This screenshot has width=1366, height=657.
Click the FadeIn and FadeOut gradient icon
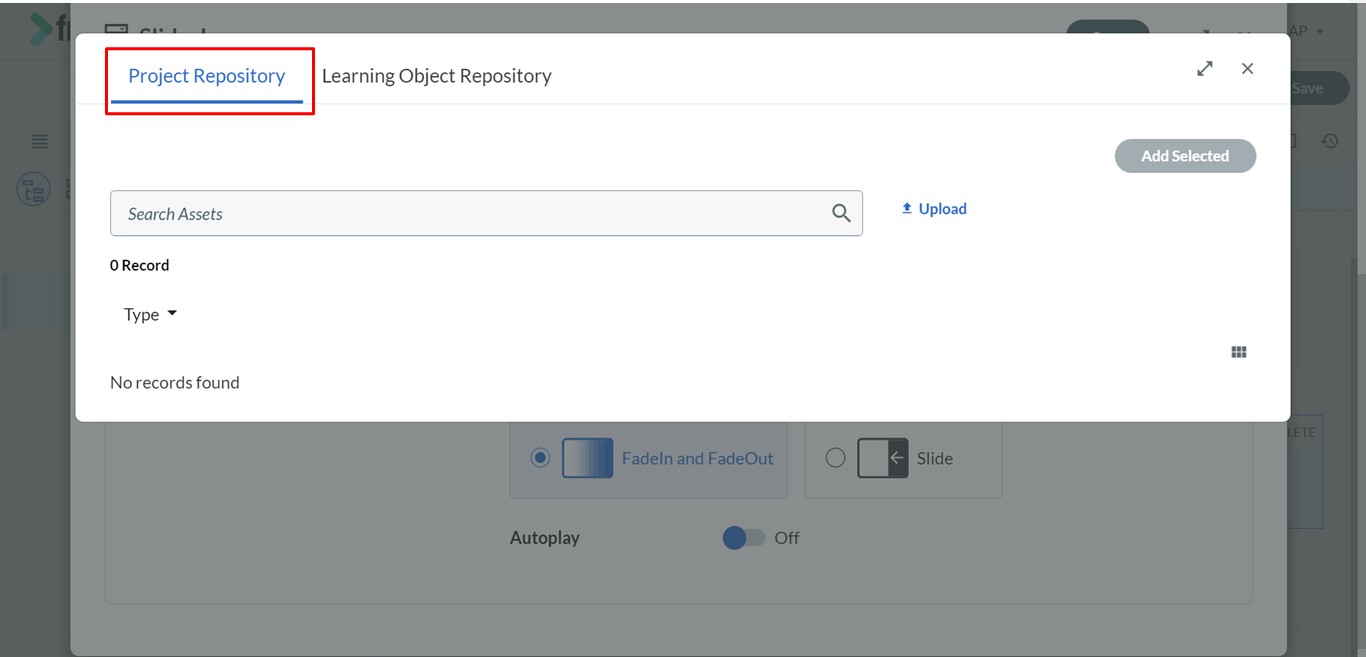(587, 458)
